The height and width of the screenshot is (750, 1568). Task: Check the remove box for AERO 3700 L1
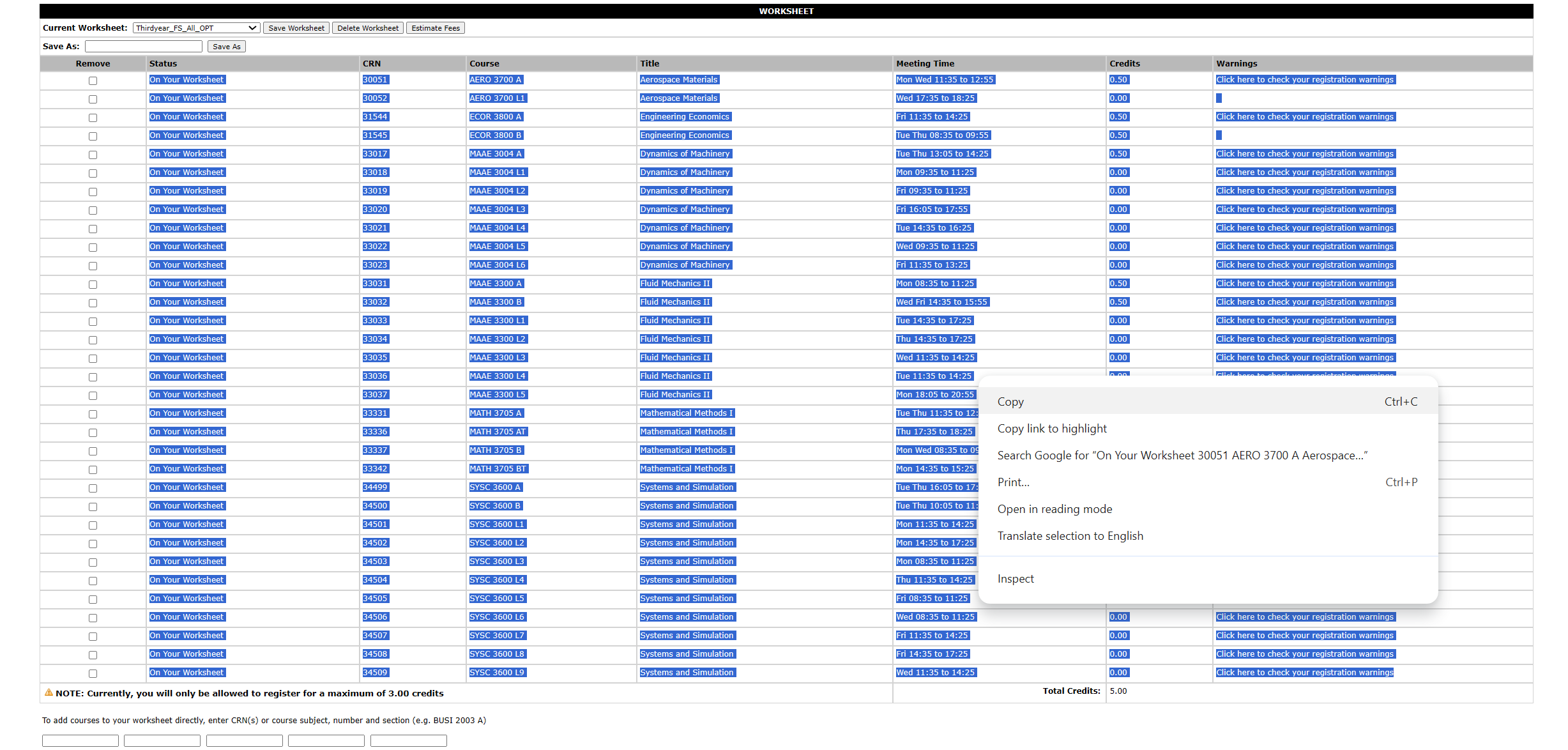[x=93, y=99]
